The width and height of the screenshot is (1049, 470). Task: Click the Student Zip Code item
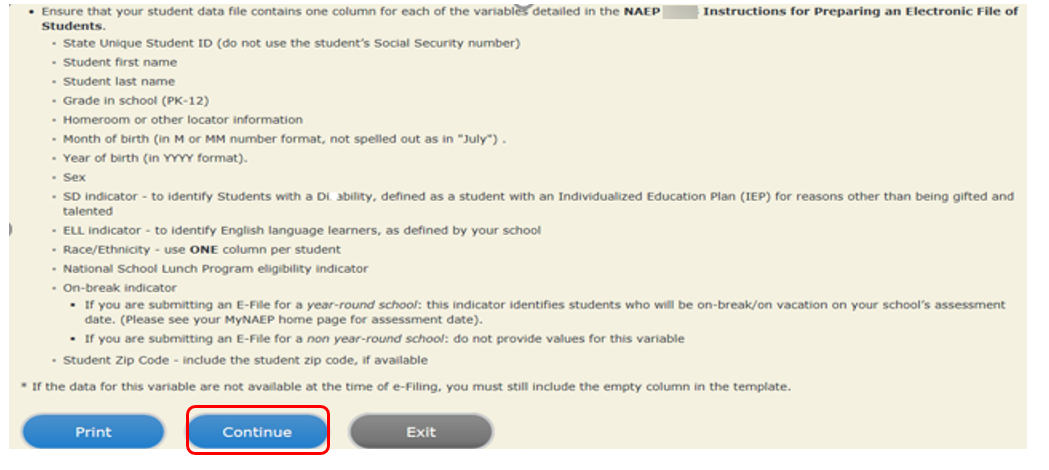click(x=245, y=360)
